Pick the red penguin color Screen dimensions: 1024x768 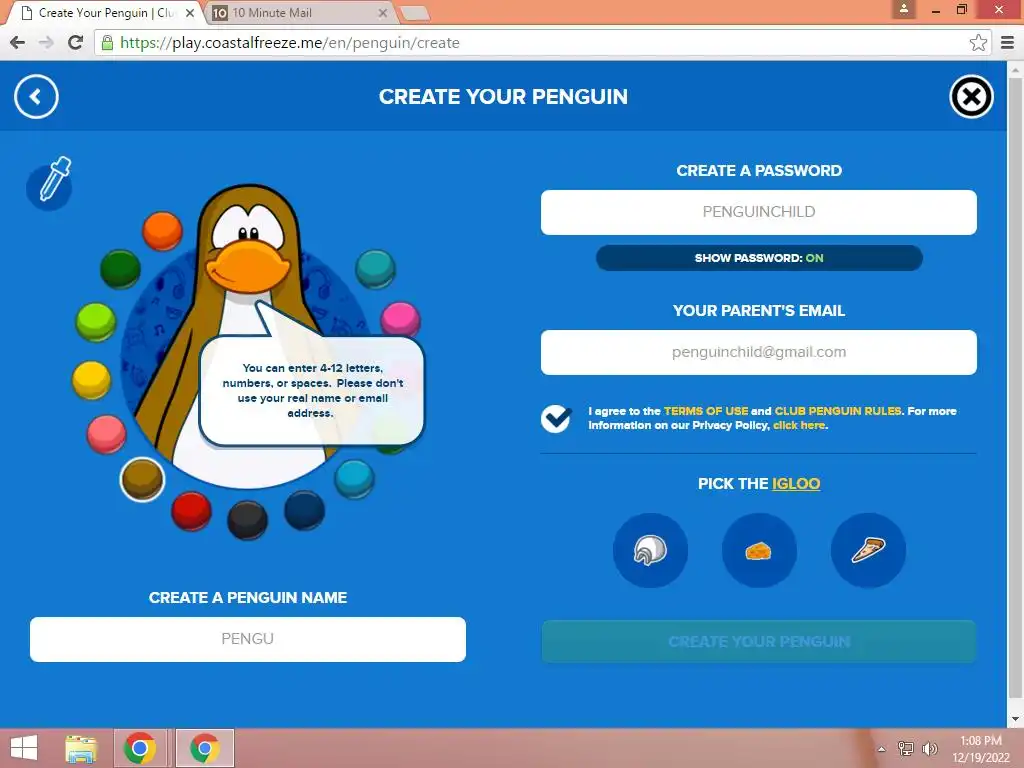[x=191, y=511]
